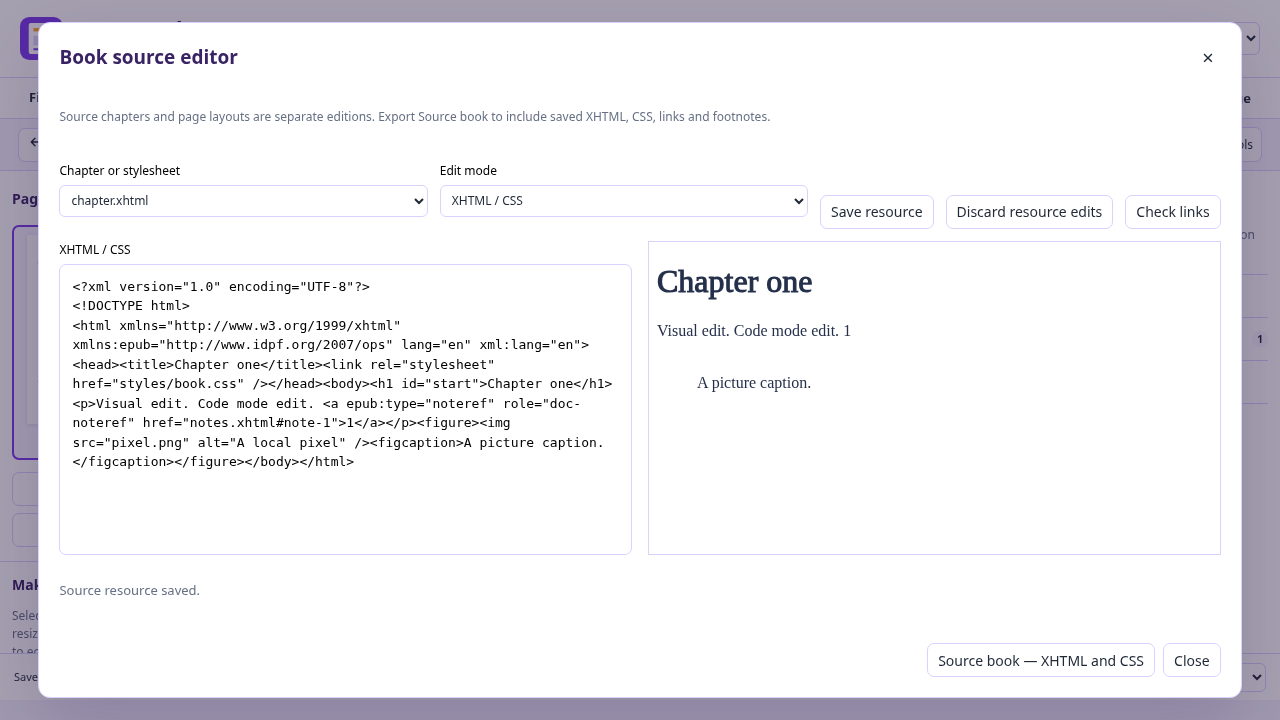
Task: Click the 'Chapter or stylesheet' label
Action: point(120,171)
